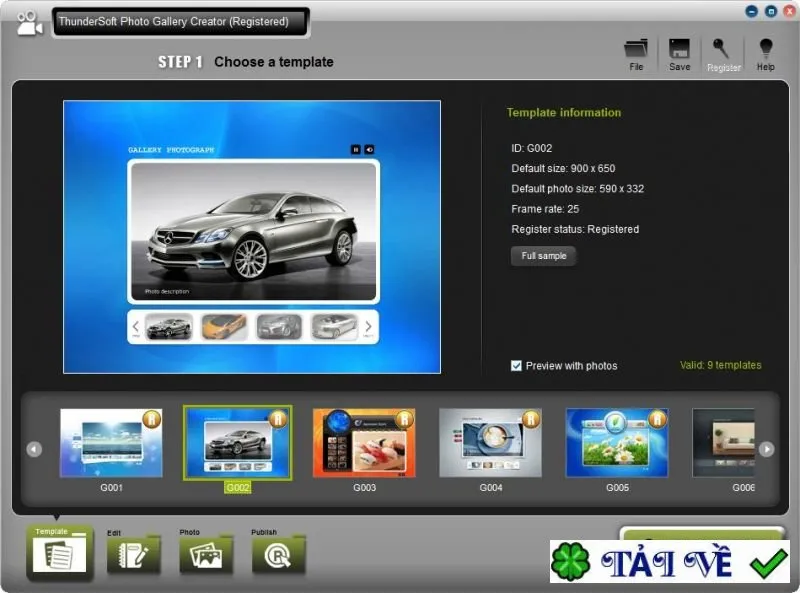
Task: Select the G003 template thumbnail
Action: (x=364, y=443)
